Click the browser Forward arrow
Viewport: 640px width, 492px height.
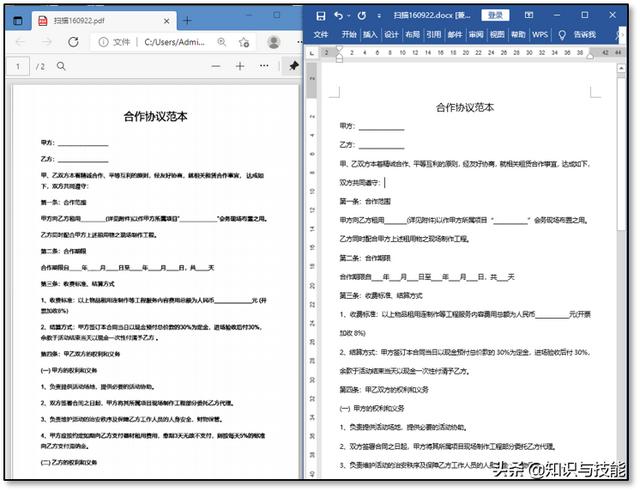(x=47, y=42)
